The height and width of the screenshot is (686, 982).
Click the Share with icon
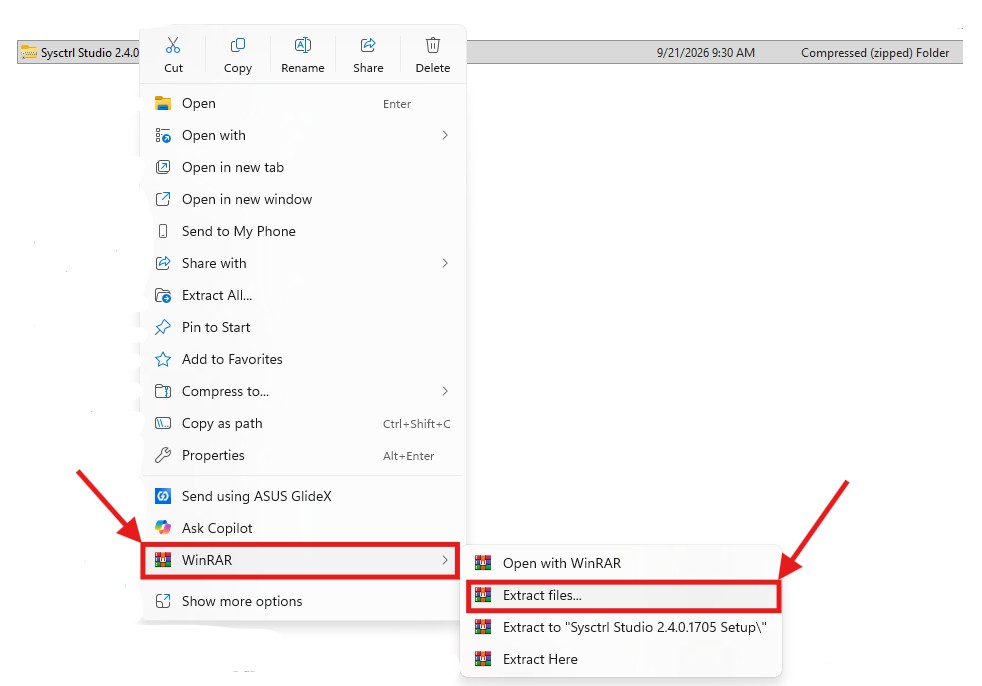coord(163,263)
